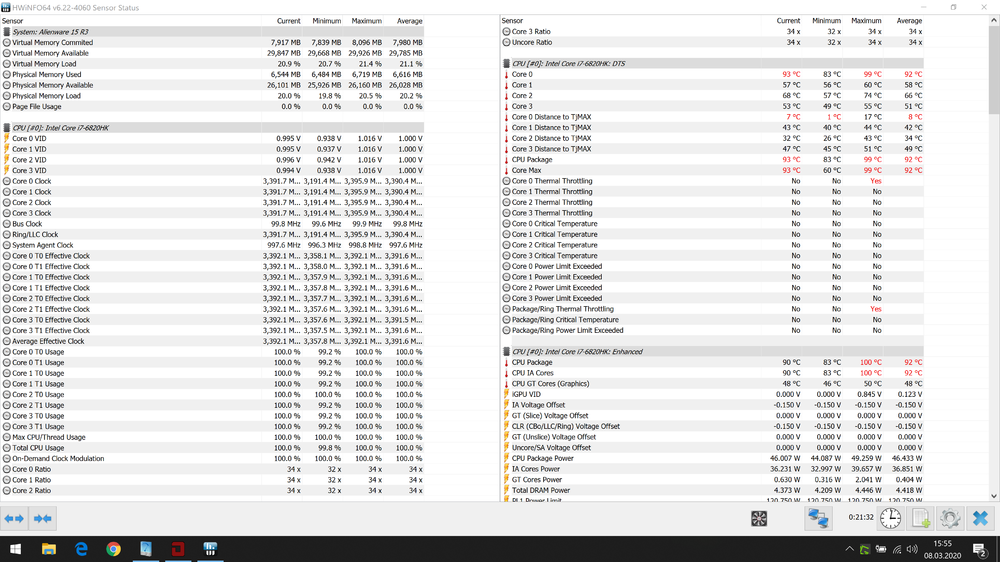Click the HWiNFO64 taskbar icon
The height and width of the screenshot is (562, 1000).
211,549
